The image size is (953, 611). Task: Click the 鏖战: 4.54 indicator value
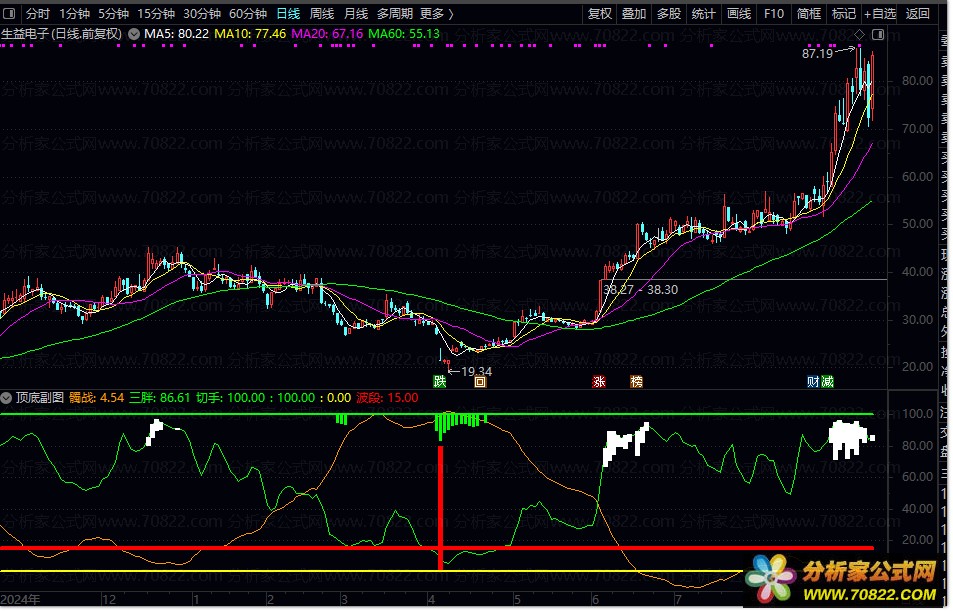97,398
